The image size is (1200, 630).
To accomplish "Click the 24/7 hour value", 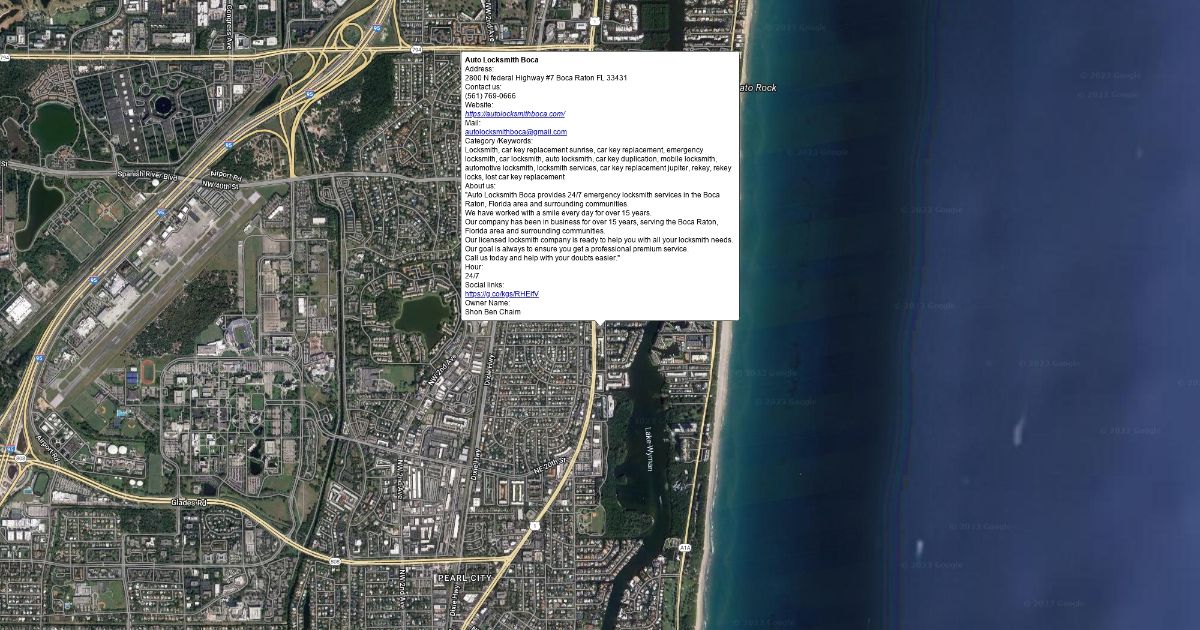I will point(472,276).
